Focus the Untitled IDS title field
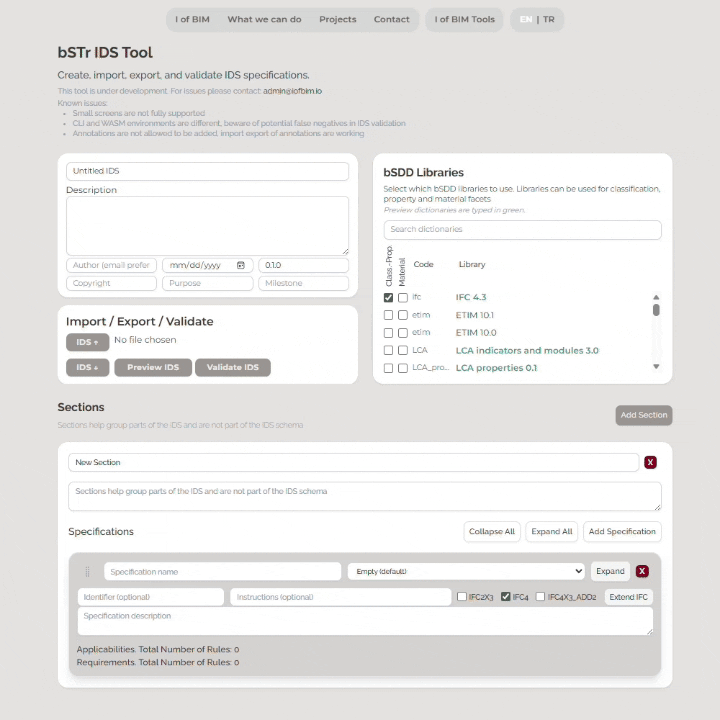 point(207,171)
